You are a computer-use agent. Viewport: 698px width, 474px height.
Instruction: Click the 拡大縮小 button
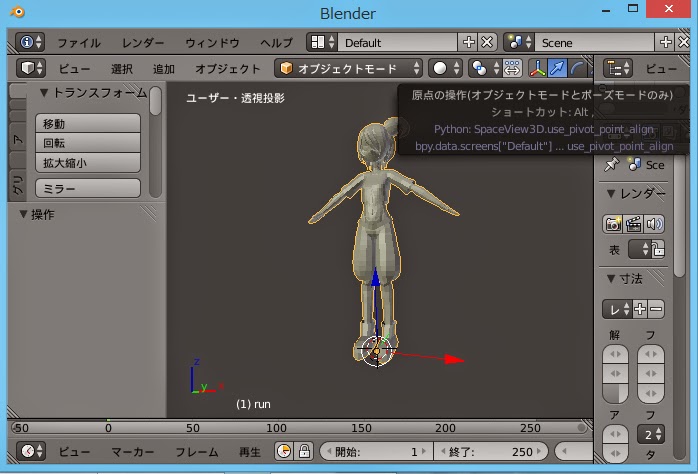tap(88, 162)
